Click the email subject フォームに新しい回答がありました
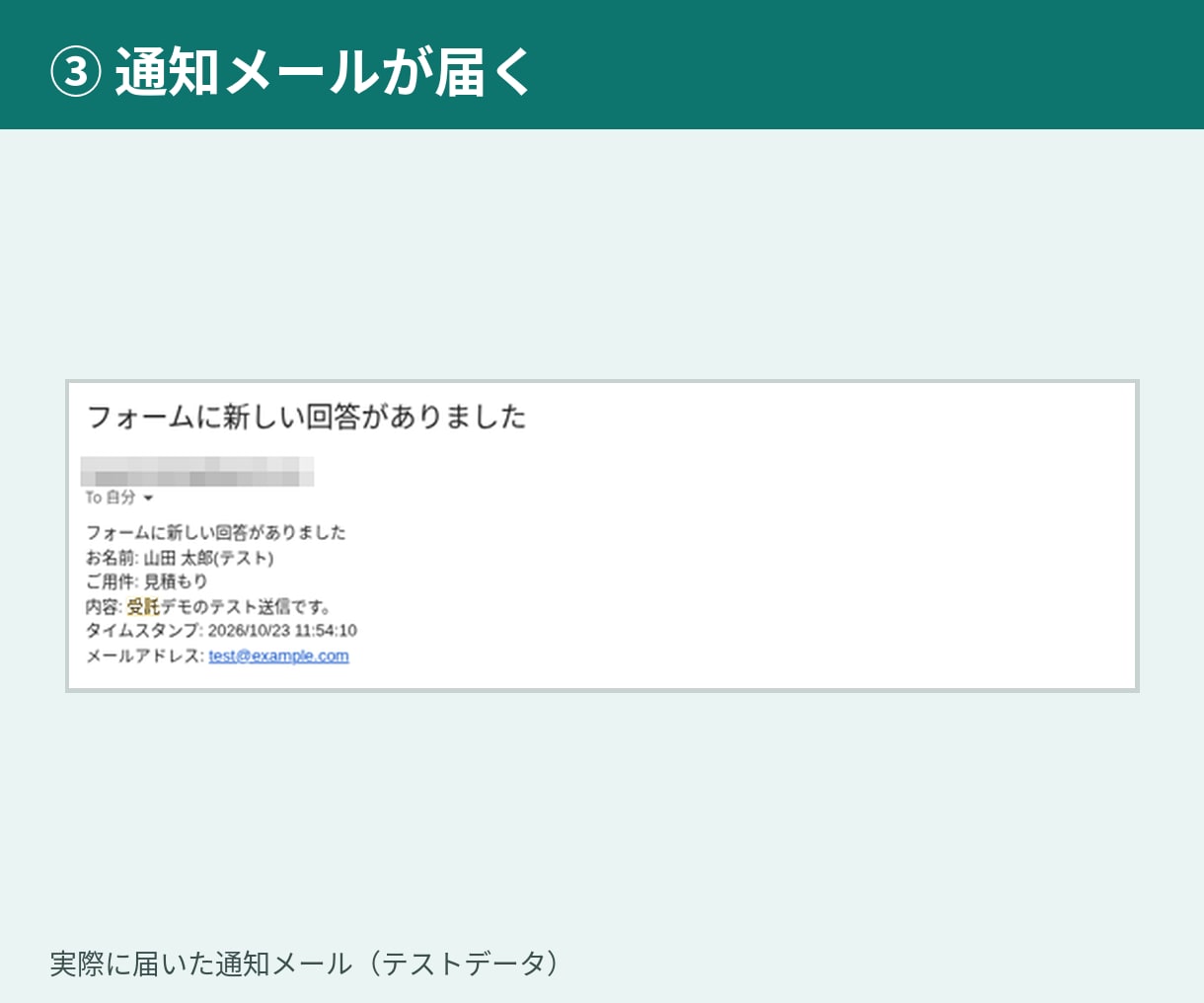Image resolution: width=1204 pixels, height=1003 pixels. coord(306,417)
